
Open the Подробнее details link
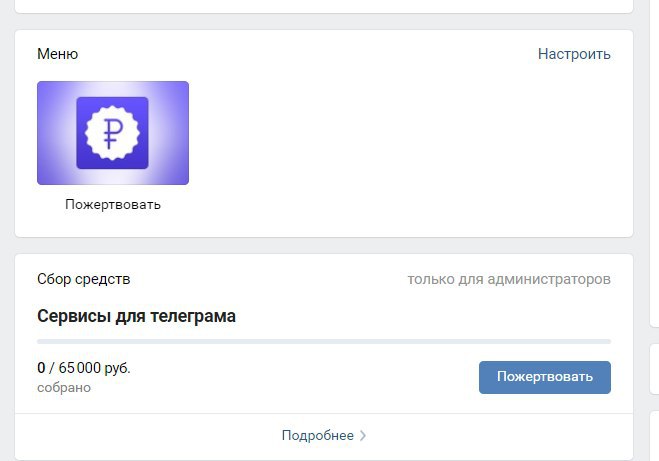tap(318, 435)
